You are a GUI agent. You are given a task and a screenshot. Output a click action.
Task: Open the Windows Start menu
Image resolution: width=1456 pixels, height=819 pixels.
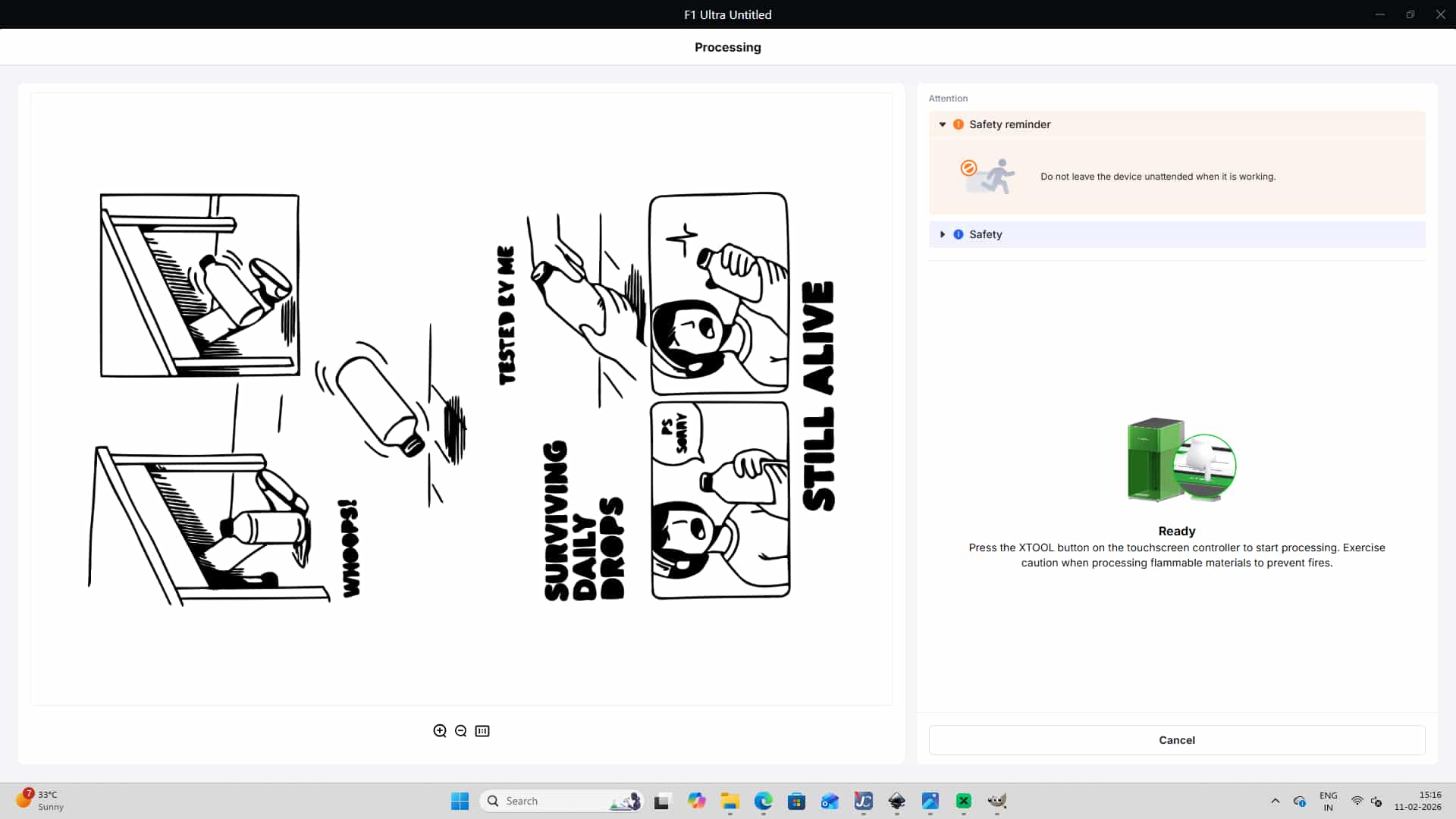[x=460, y=801]
